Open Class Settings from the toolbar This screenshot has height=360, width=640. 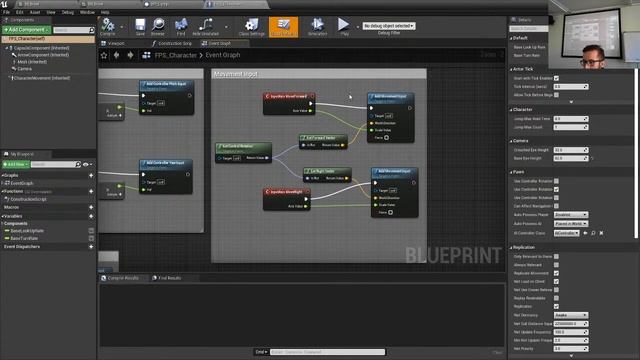pos(252,25)
